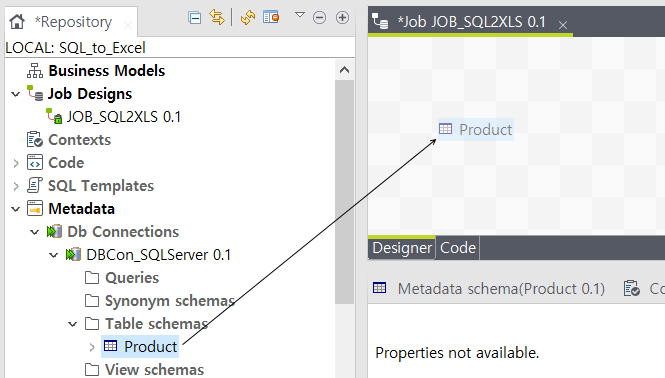Click the 'Properties not available.' text
Screen dimensions: 665x378
[457, 353]
